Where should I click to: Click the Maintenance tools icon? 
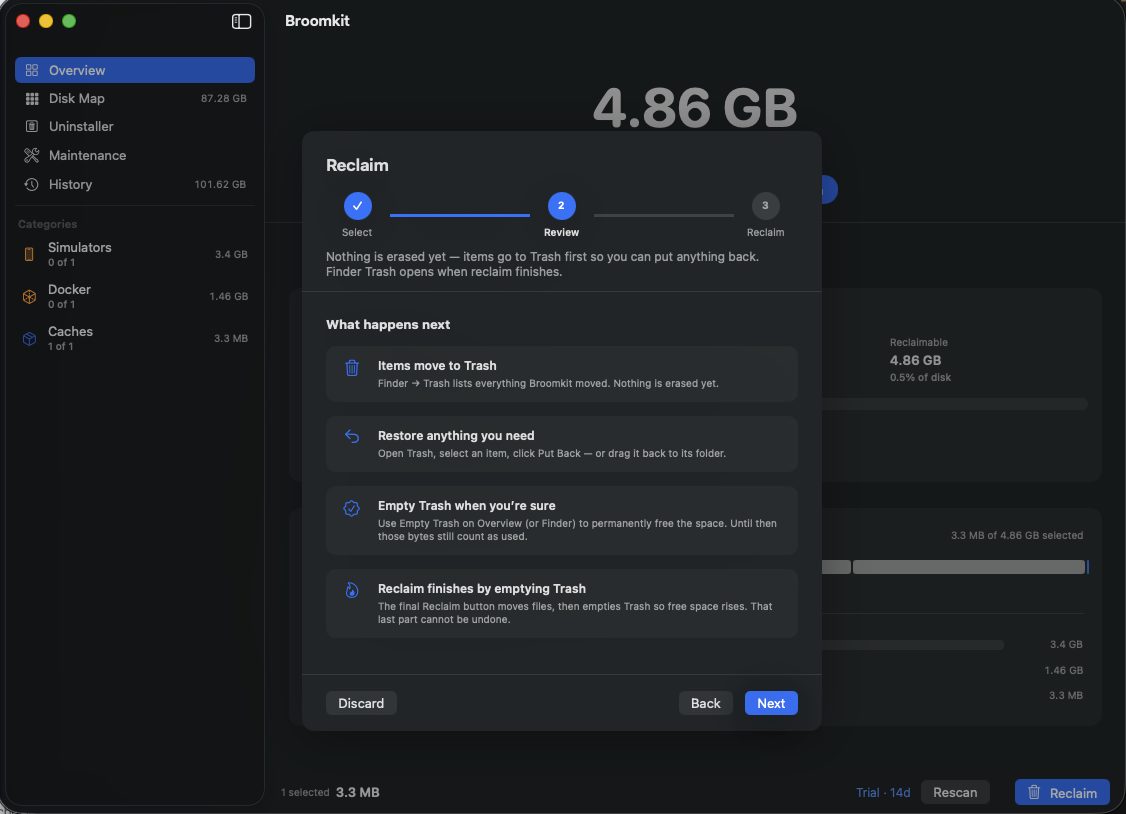(x=32, y=155)
